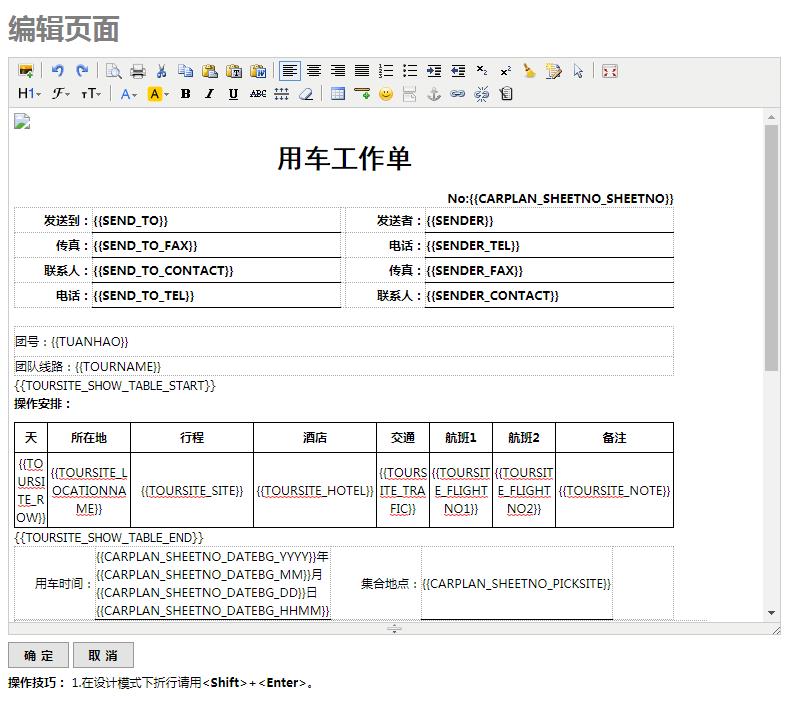This screenshot has width=797, height=702.
Task: Redo the last undone edit
Action: pyautogui.click(x=82, y=71)
